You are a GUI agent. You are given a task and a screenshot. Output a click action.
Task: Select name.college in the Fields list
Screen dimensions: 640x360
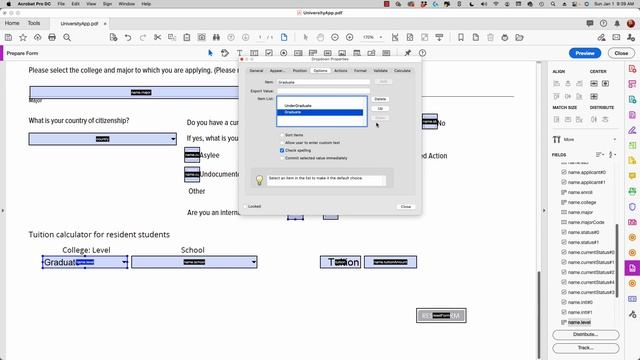coord(582,202)
